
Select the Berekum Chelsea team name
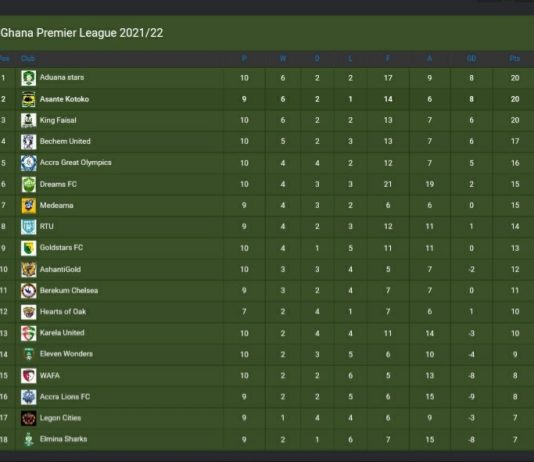(69, 290)
